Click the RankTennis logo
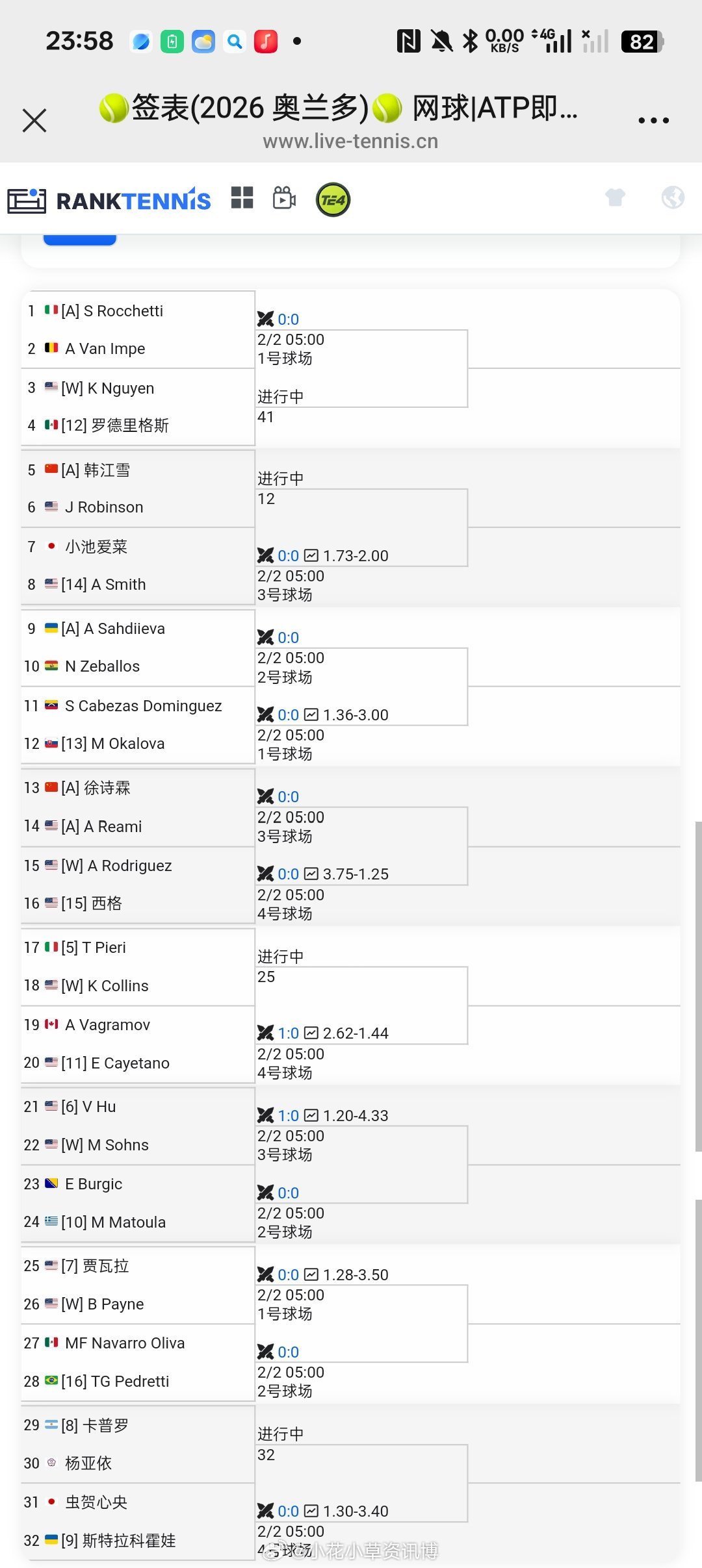702x1568 pixels. point(134,201)
